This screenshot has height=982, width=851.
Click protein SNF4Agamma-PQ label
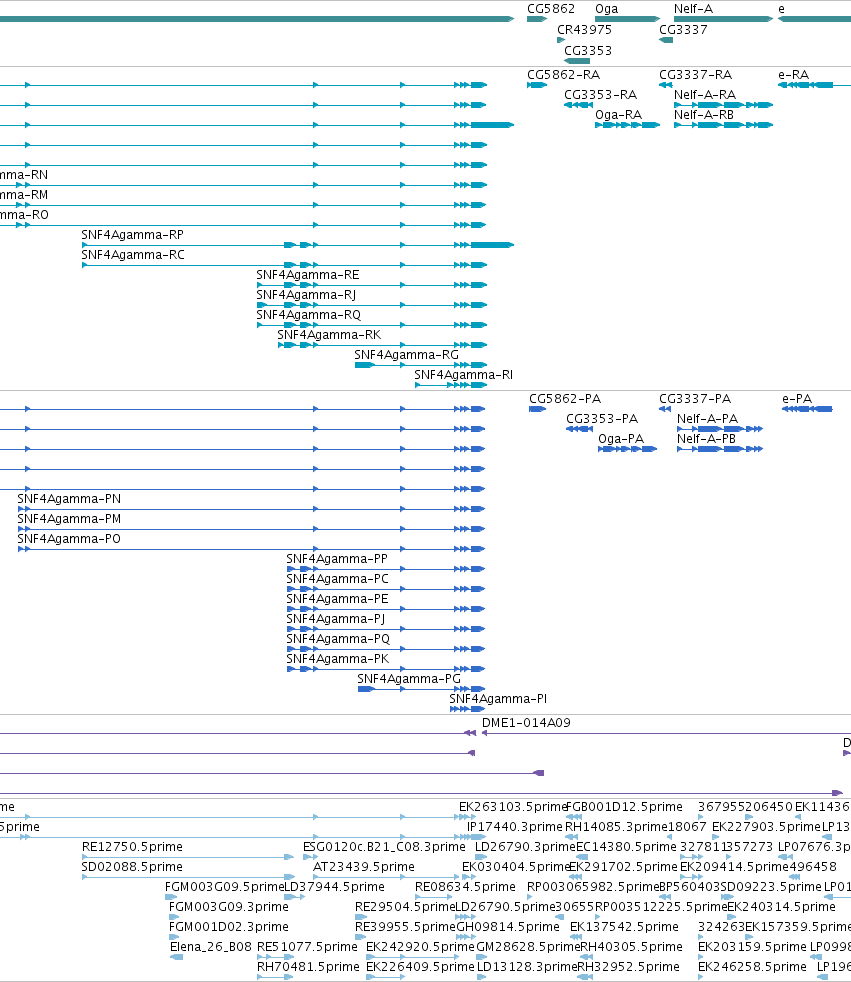click(338, 639)
